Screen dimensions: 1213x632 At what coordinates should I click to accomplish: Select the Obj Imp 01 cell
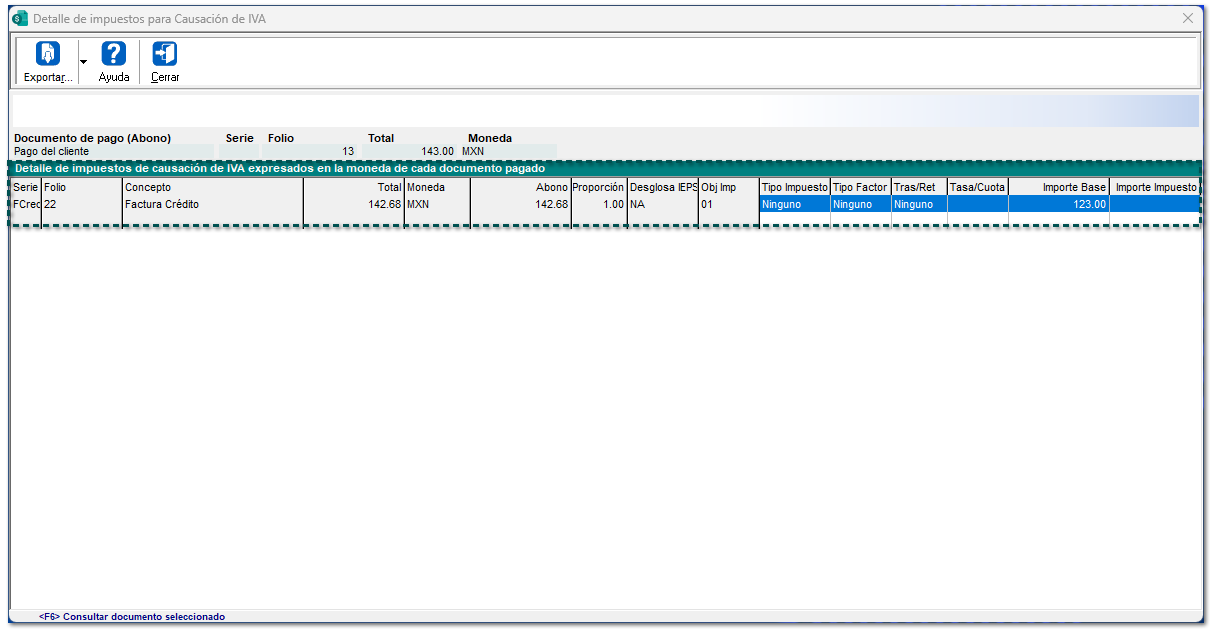coord(728,204)
